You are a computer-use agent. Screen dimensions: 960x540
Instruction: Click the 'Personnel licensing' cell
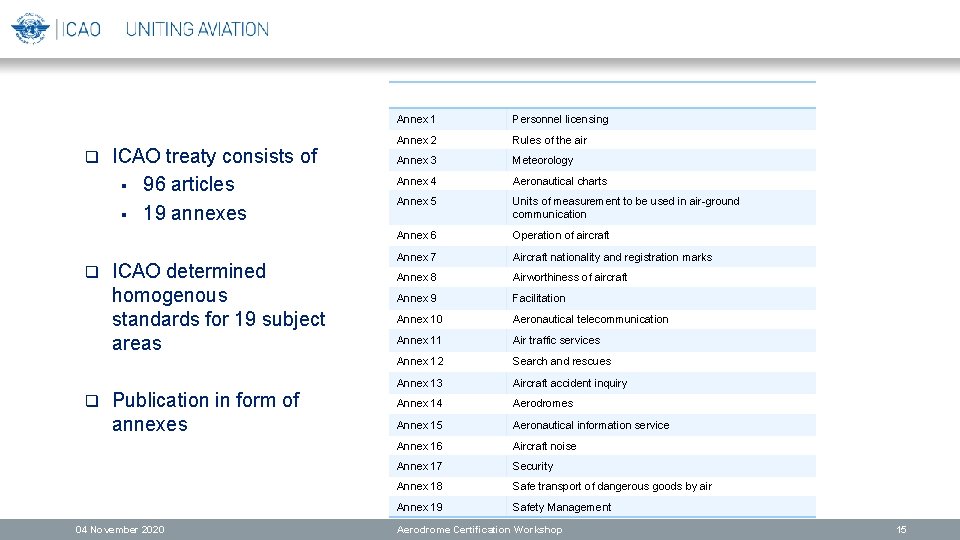click(x=661, y=119)
